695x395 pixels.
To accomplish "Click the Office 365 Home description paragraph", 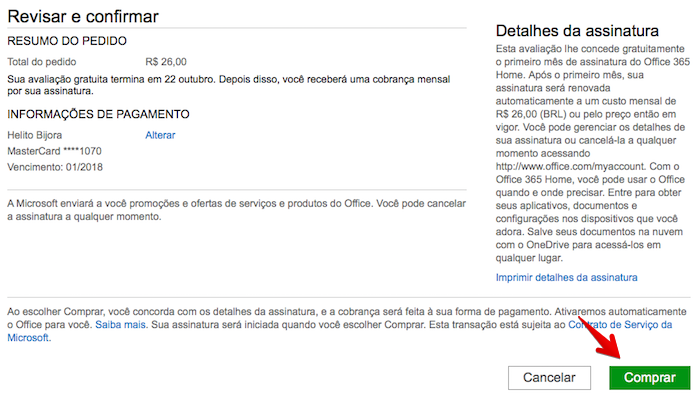I will (592, 153).
